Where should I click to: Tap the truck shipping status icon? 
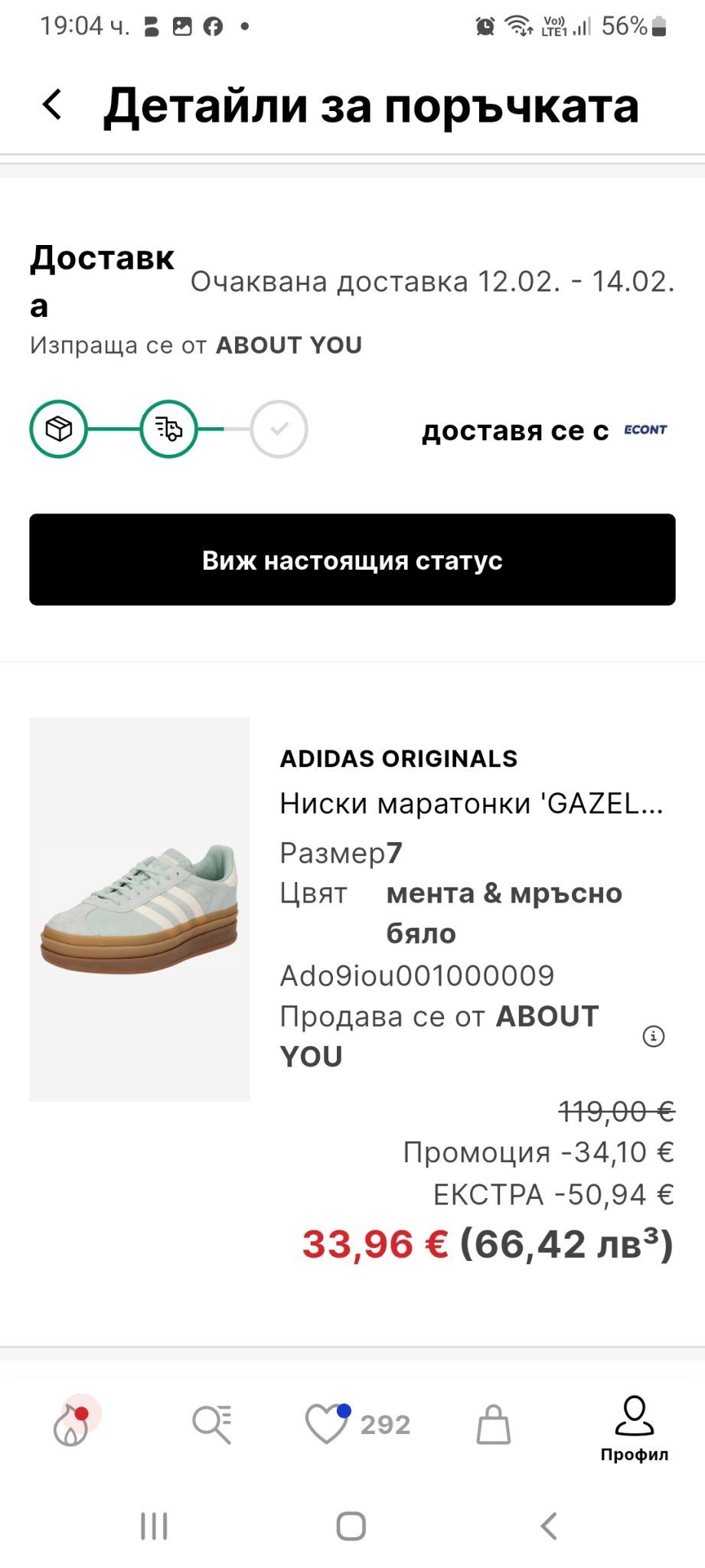pos(168,430)
